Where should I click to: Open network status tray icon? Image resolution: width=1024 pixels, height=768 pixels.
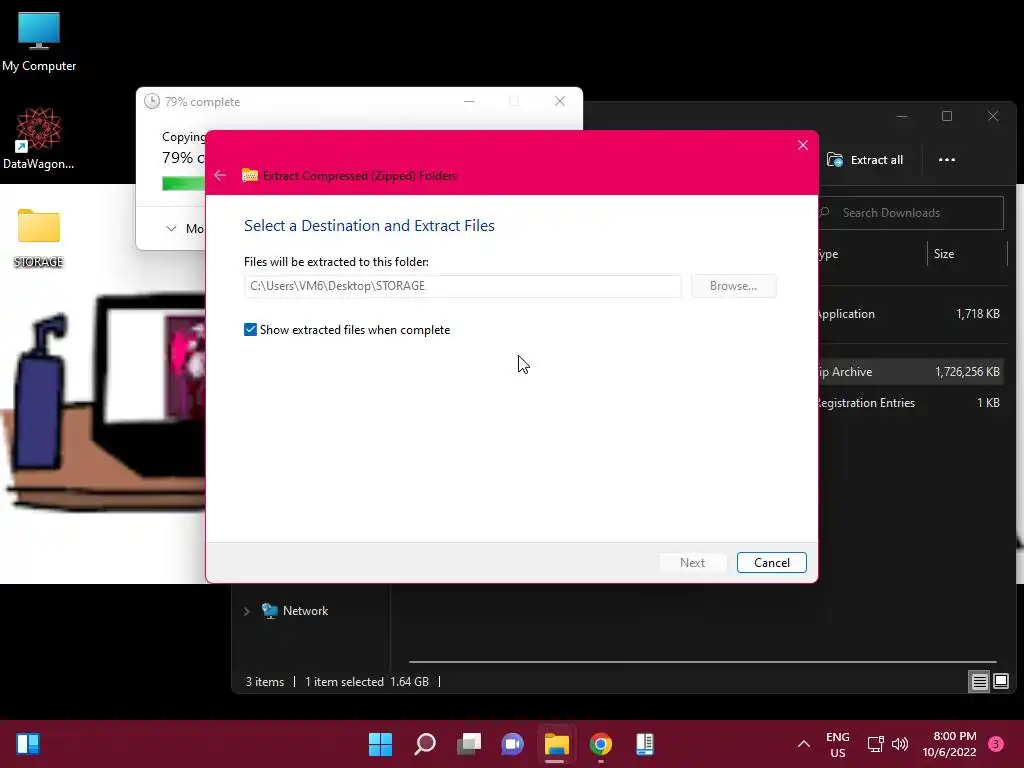click(875, 744)
